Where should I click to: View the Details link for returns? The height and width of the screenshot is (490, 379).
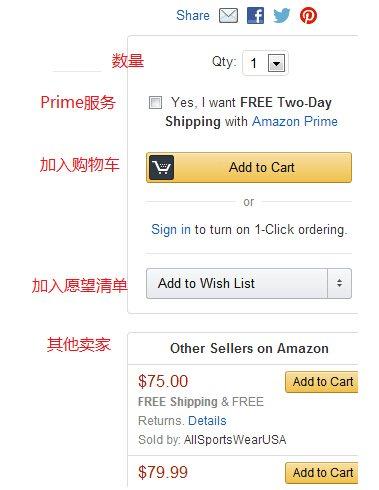point(207,421)
